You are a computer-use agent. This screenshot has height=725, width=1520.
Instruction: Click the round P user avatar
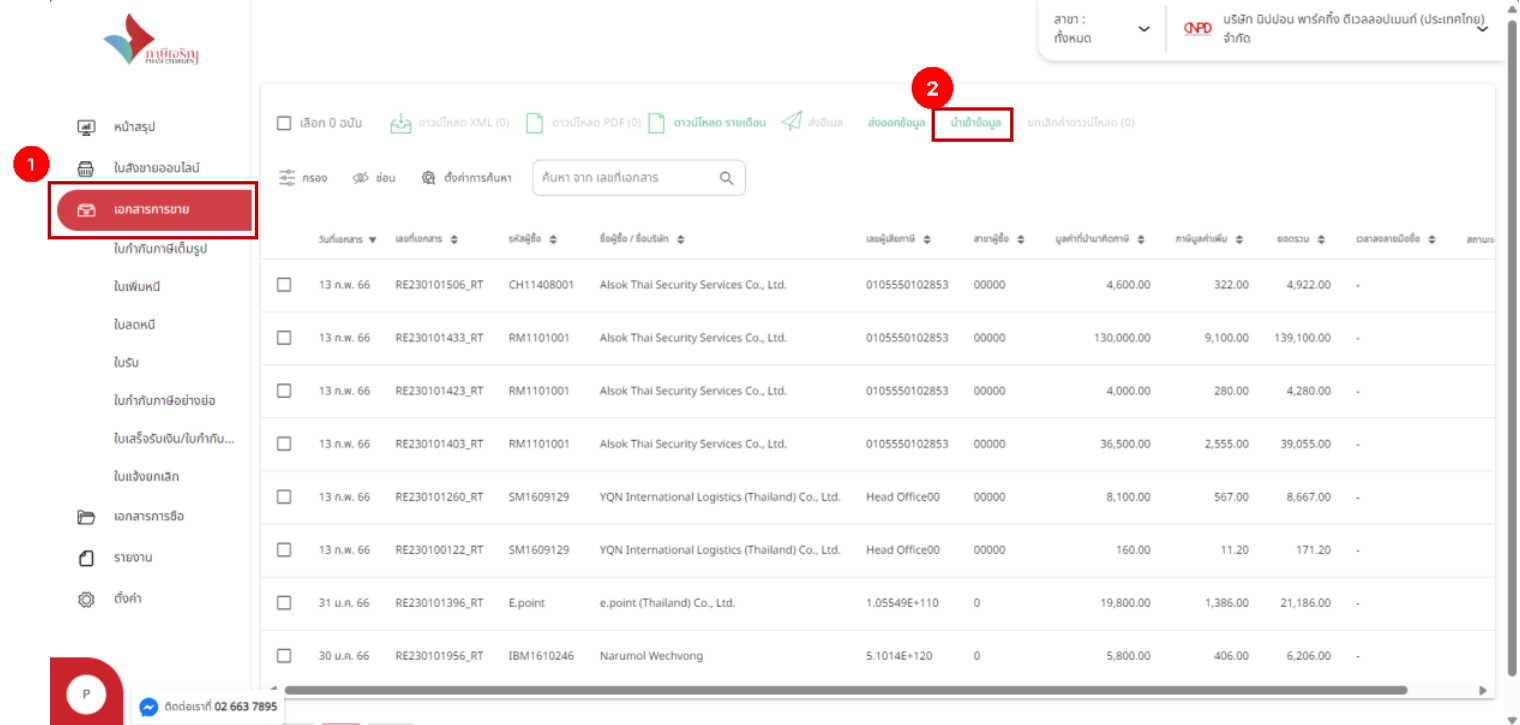click(86, 694)
